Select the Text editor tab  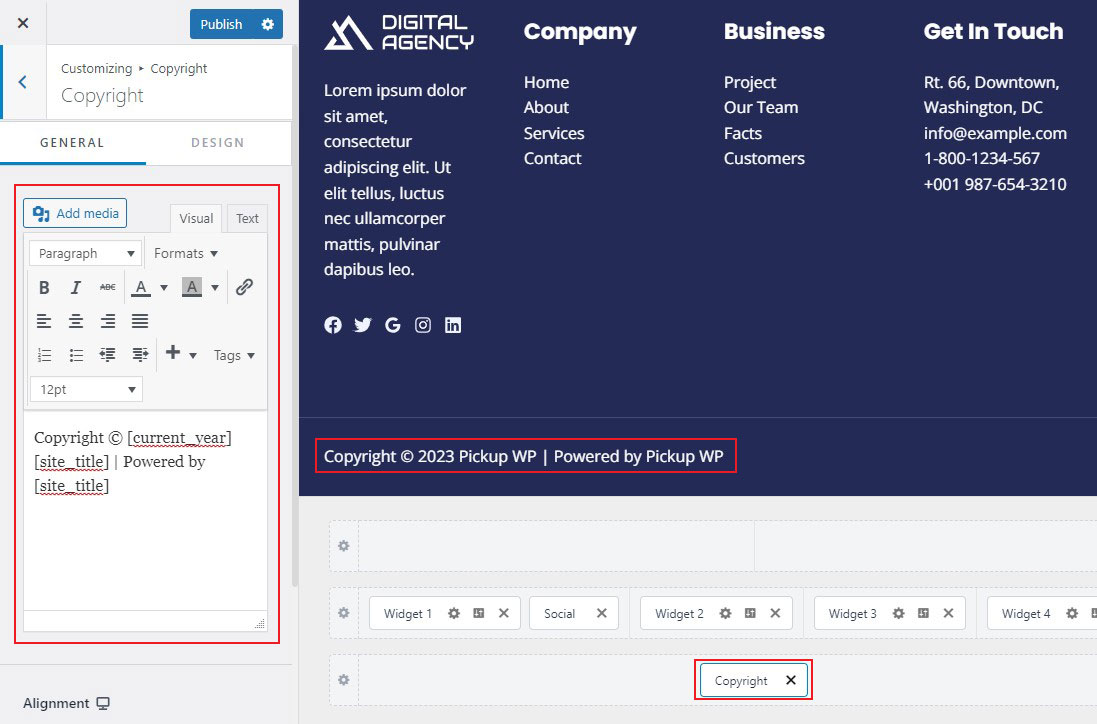247,218
